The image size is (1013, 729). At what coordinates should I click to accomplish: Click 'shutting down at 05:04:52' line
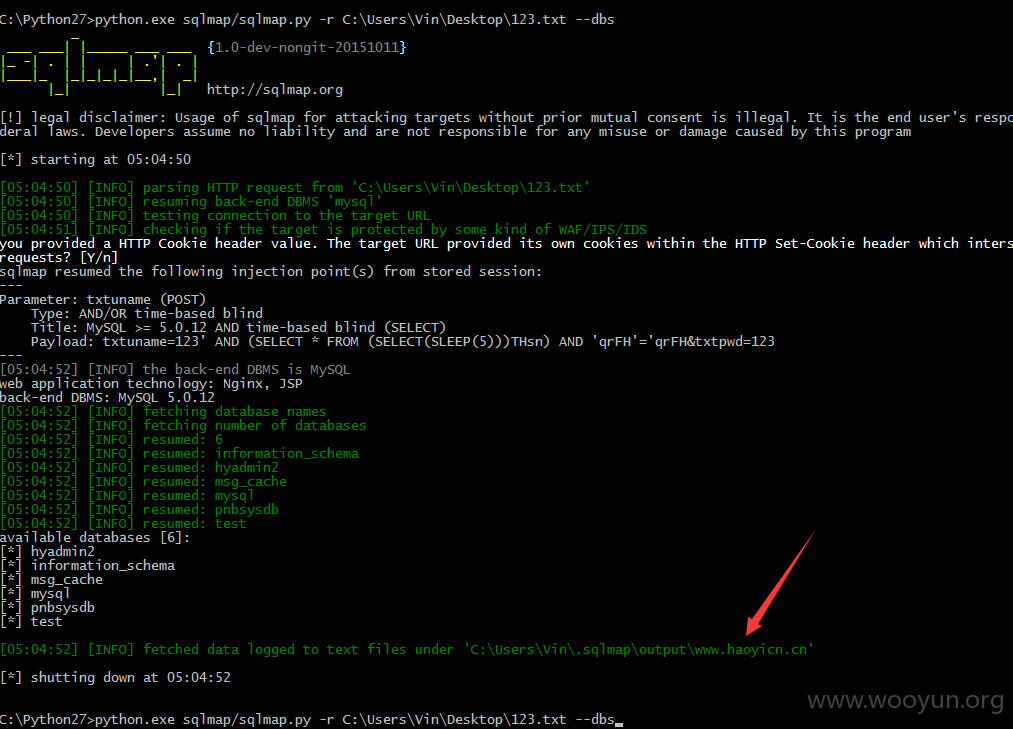(x=116, y=678)
